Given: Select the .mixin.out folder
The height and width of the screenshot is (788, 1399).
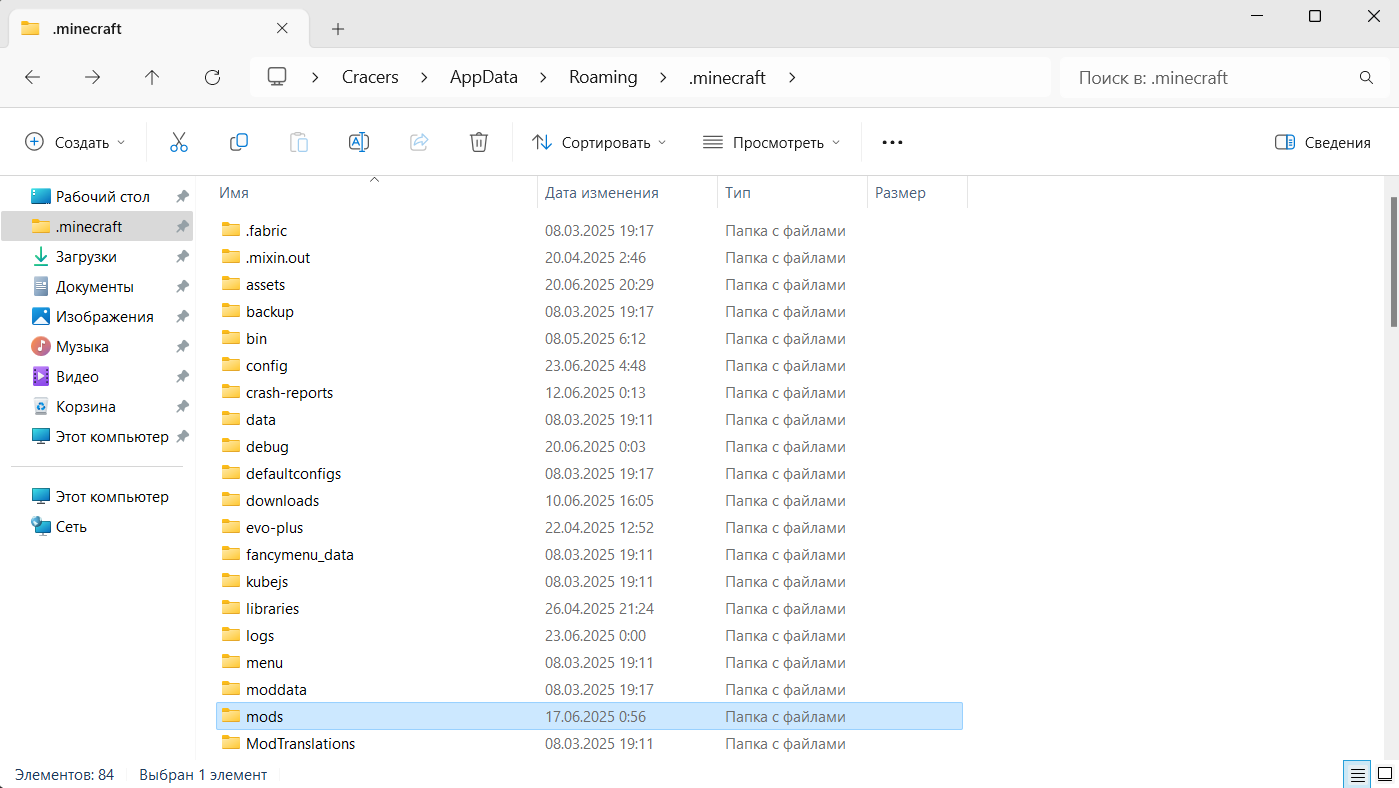Looking at the screenshot, I should coord(589,257).
